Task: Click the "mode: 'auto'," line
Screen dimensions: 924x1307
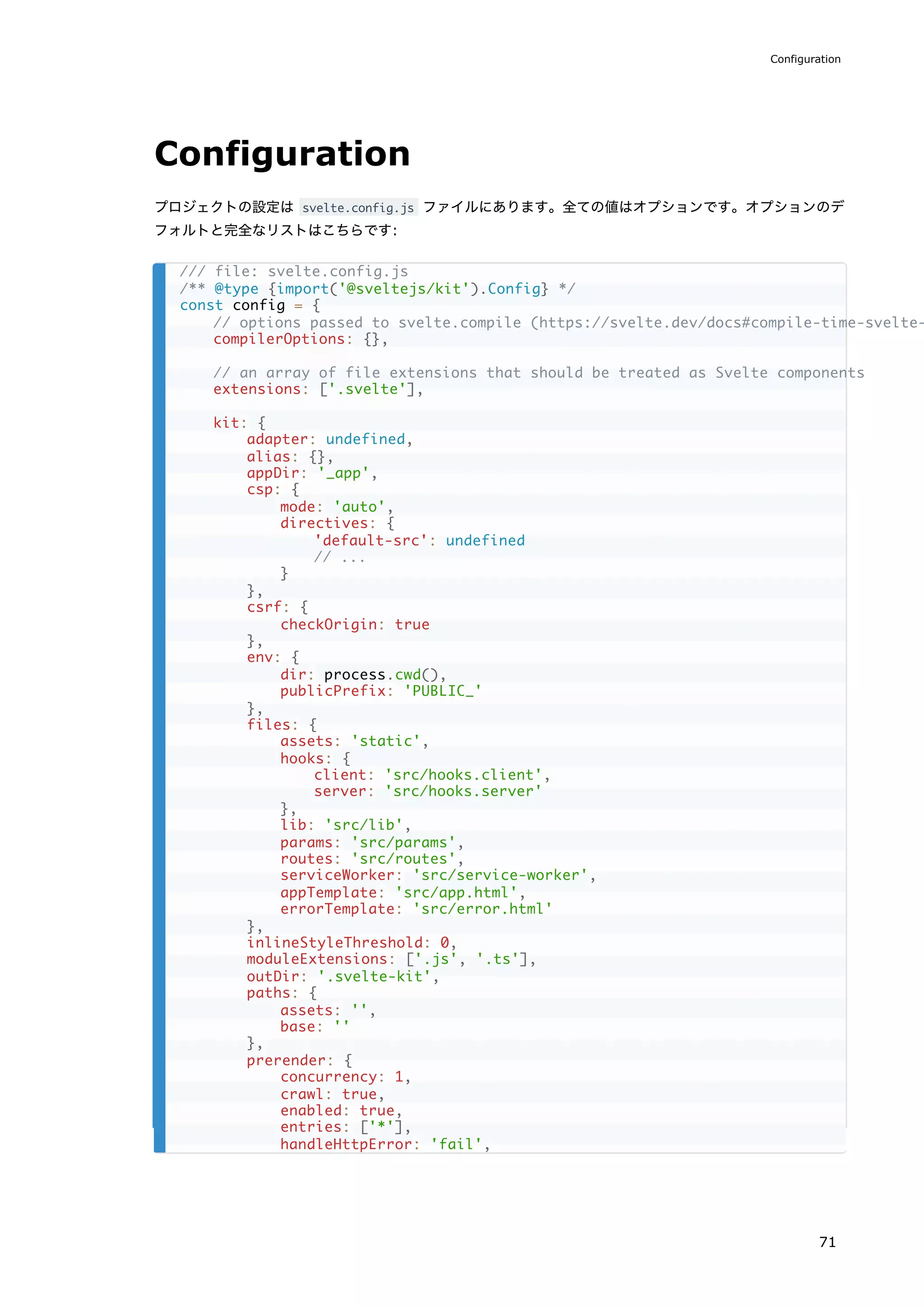Action: pyautogui.click(x=337, y=507)
